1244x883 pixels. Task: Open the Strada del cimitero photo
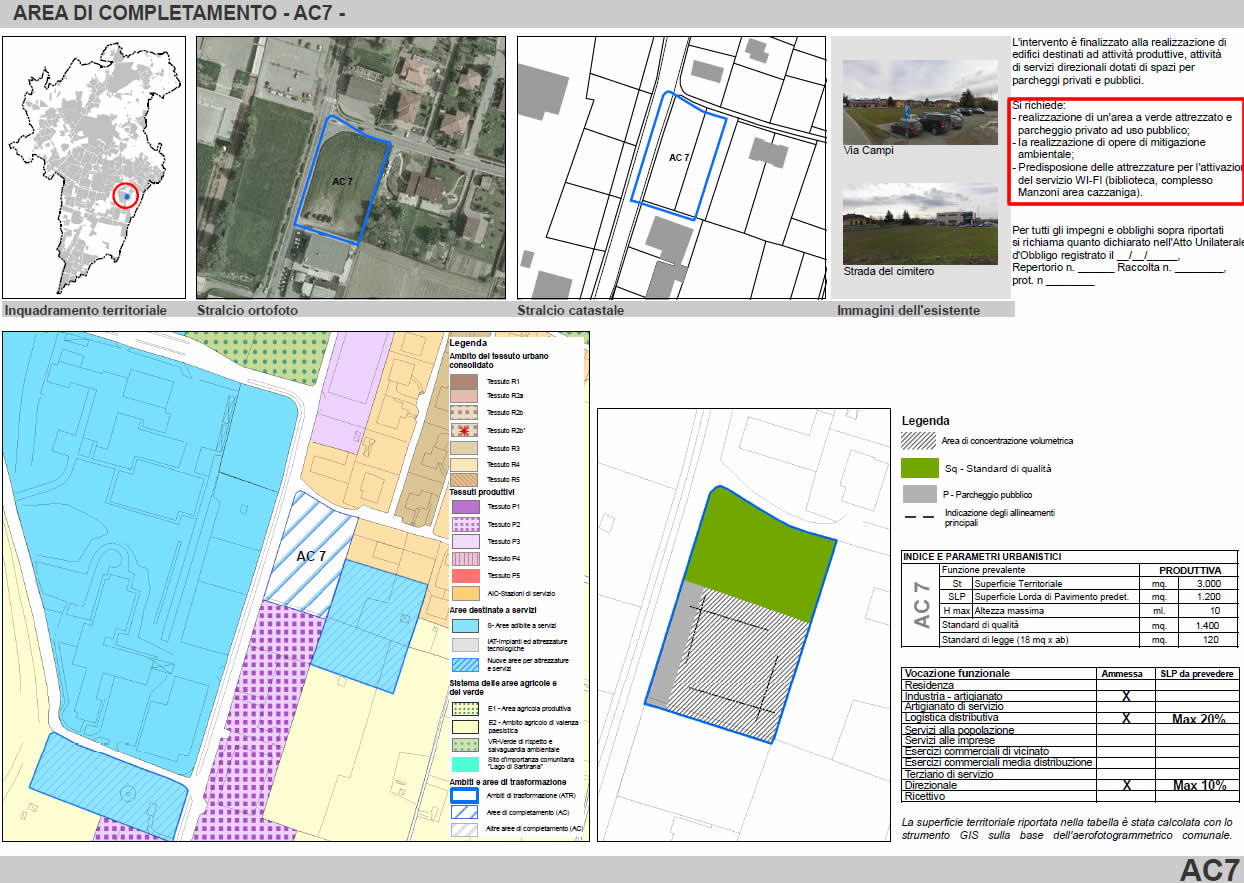(920, 223)
